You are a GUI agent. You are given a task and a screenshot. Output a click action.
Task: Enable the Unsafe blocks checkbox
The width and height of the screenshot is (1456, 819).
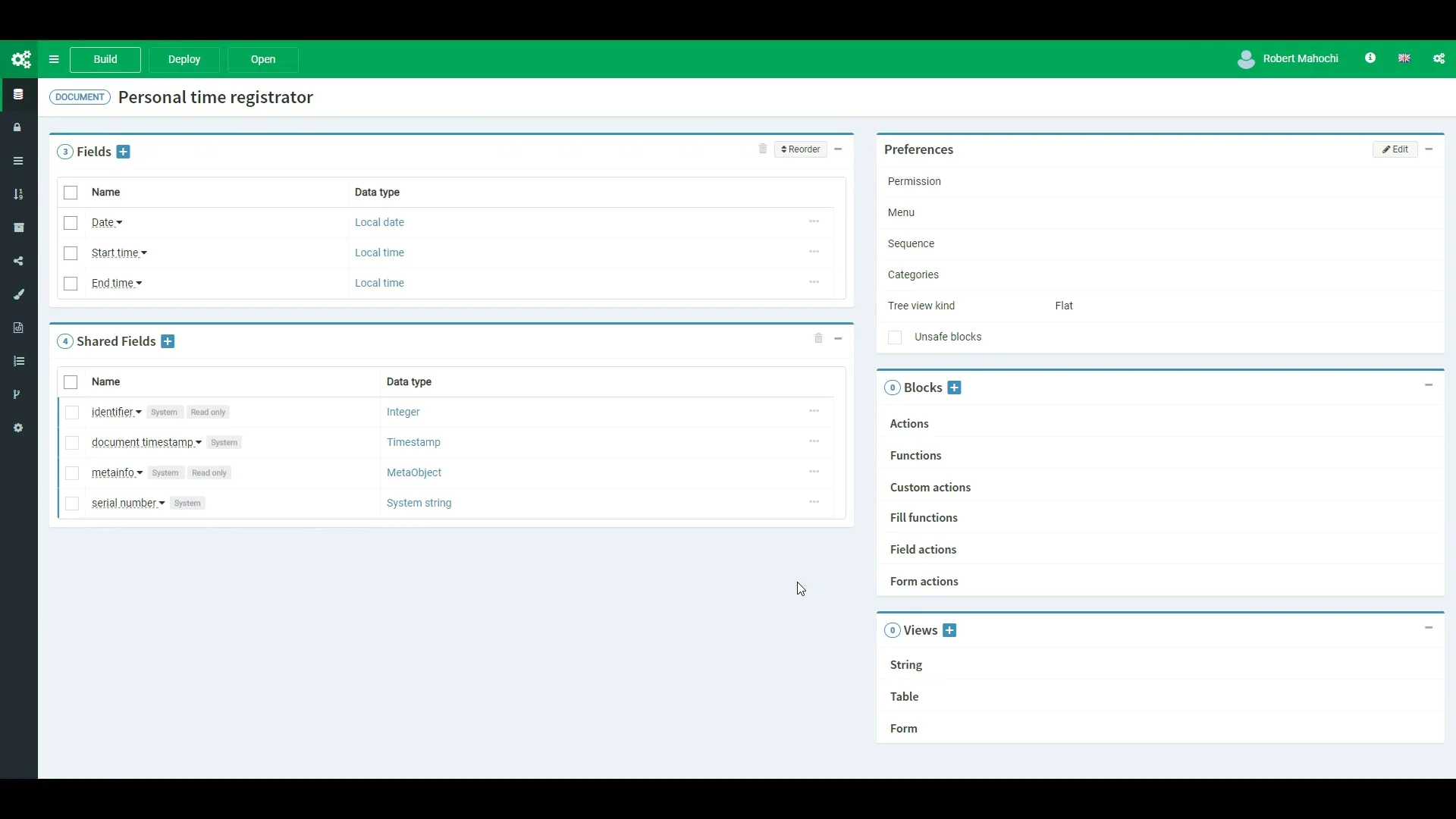(x=894, y=337)
